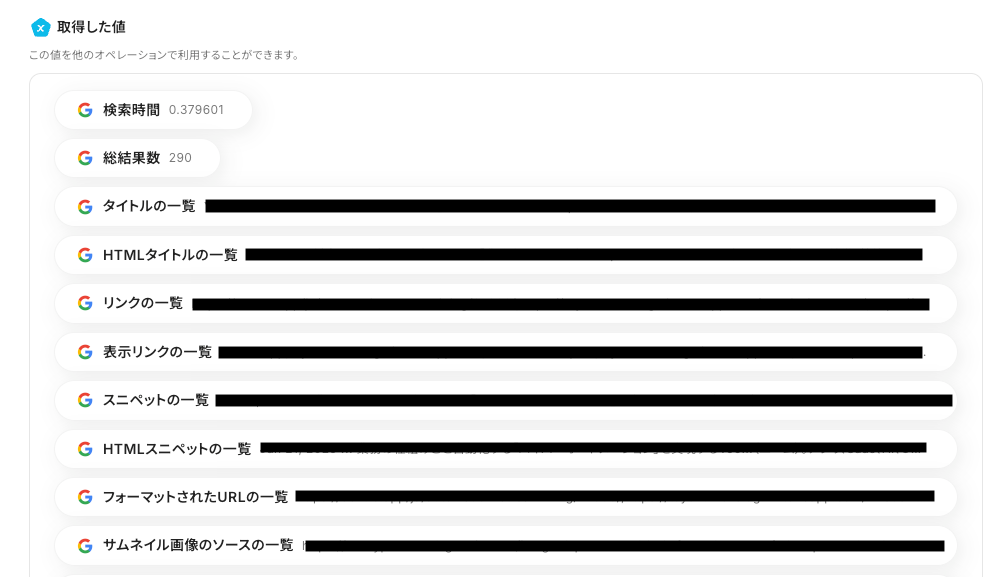Click the Google icon beside スニペットの一覧
Screen dimensions: 1008x577
click(x=85, y=400)
